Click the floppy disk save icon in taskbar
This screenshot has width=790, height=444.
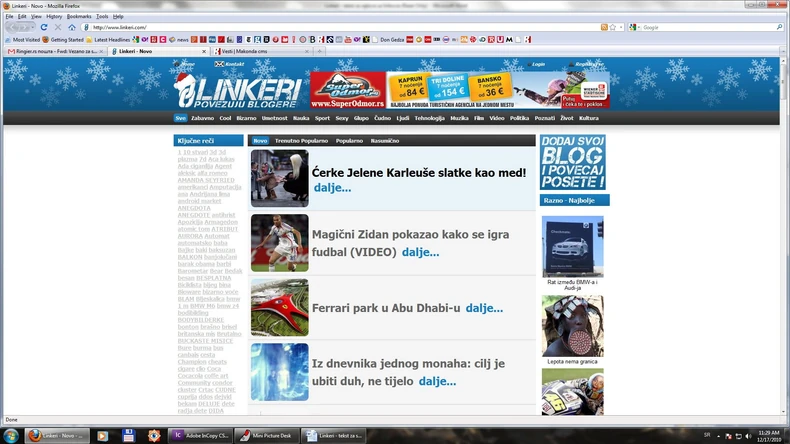128,435
